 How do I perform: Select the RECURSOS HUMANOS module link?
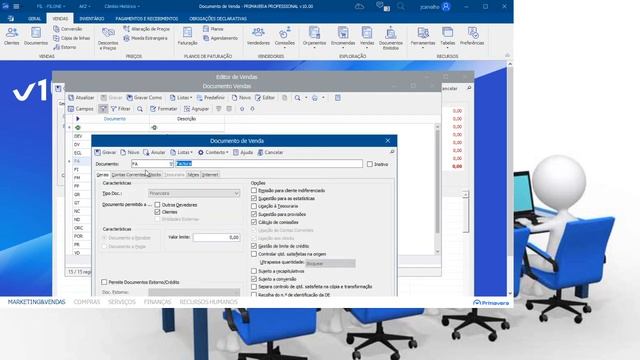(x=209, y=302)
